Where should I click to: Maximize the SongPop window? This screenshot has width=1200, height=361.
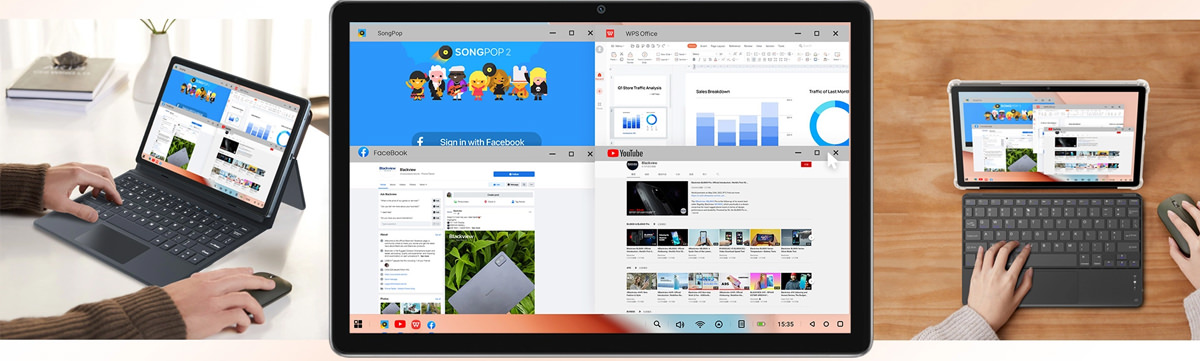(x=571, y=33)
